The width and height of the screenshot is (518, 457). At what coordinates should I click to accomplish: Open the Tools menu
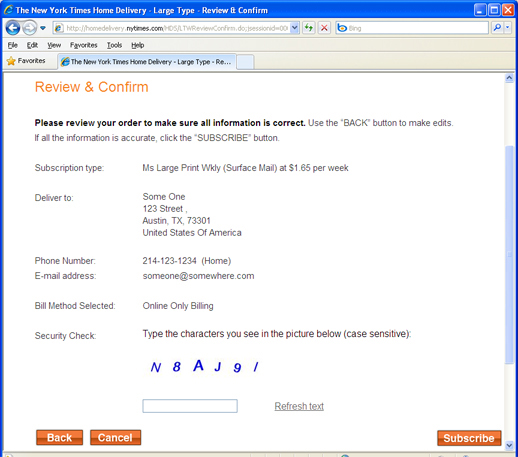tap(114, 45)
